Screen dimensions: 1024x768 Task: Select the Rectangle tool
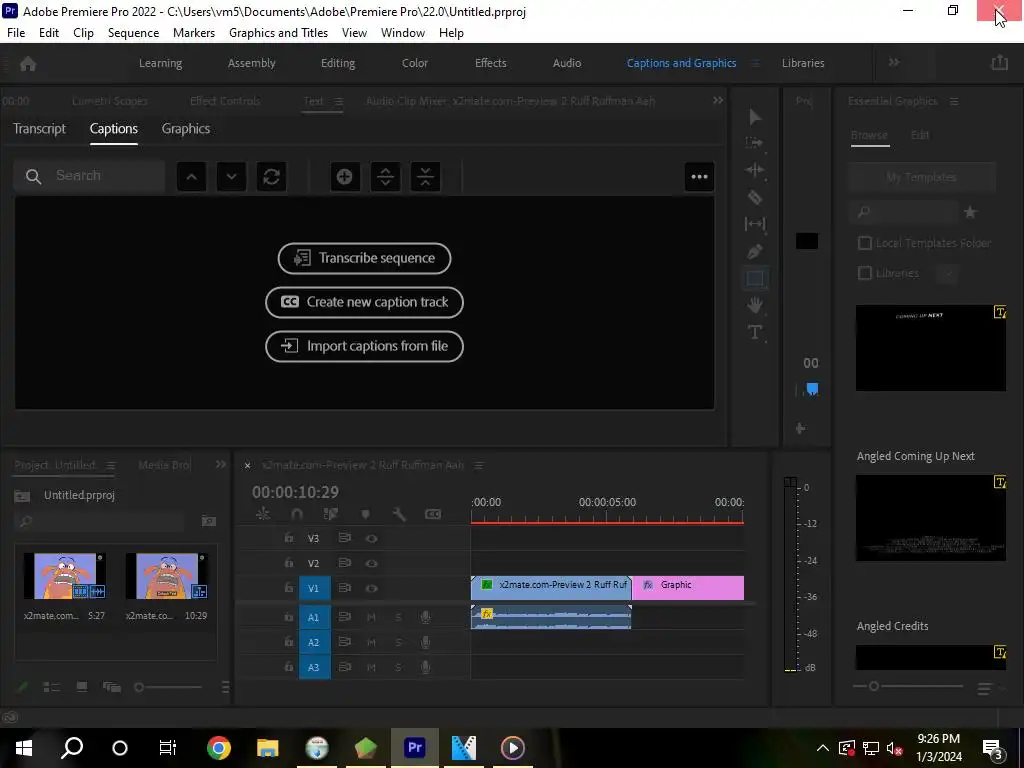[755, 278]
